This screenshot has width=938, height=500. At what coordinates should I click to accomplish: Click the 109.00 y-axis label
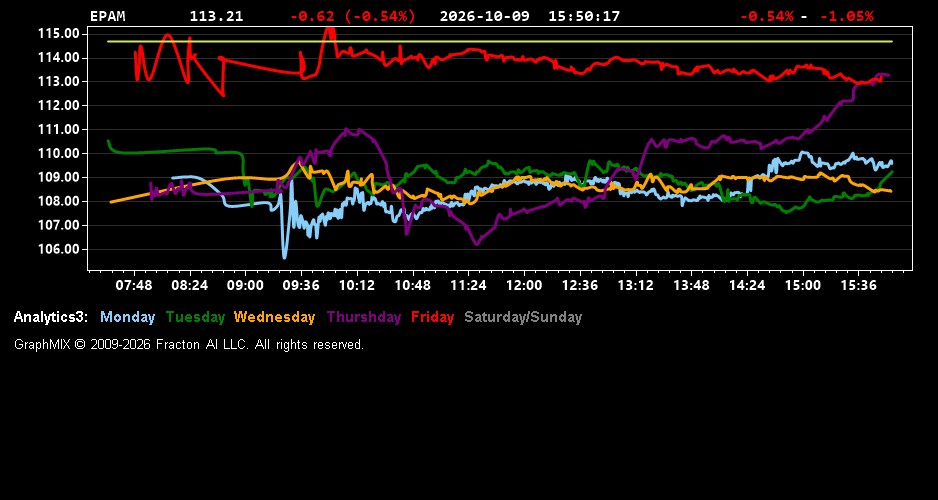59,177
